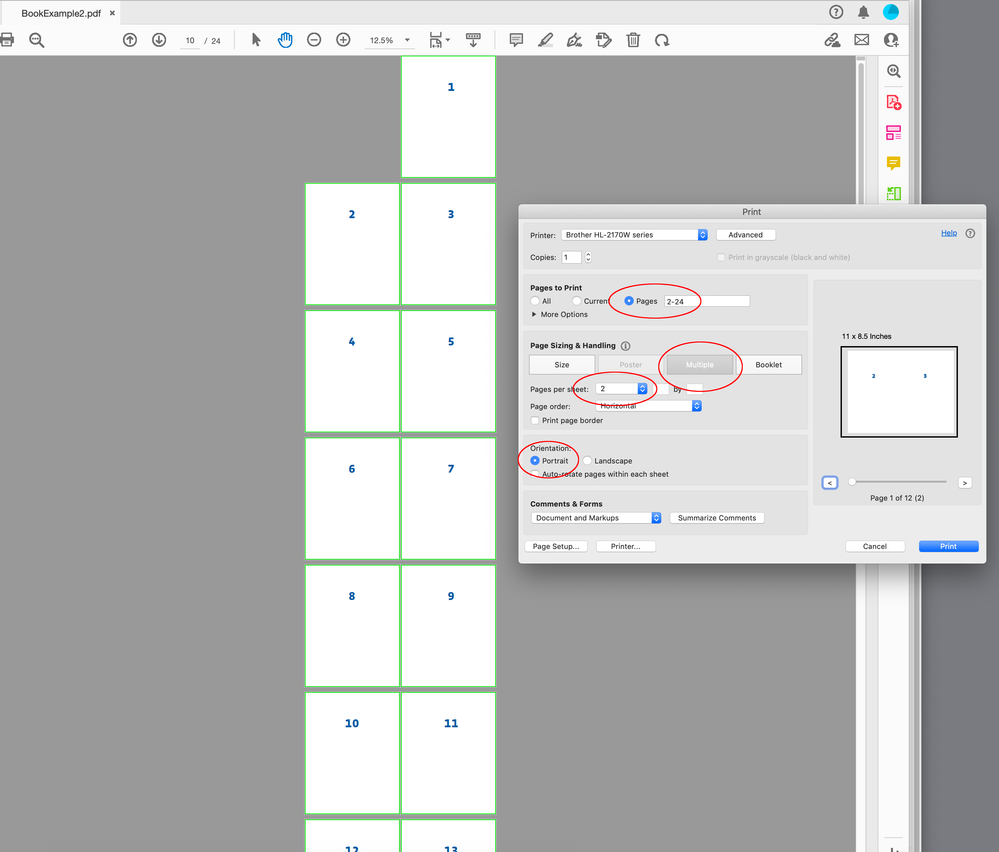999x852 pixels.
Task: Select the BookExample2.pdf document tab
Action: [62, 13]
